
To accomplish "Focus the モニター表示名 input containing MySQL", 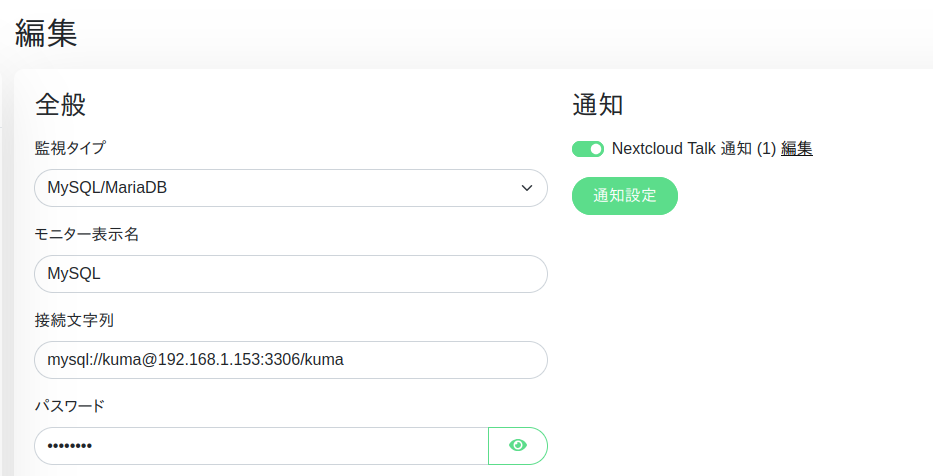I will tap(290, 274).
